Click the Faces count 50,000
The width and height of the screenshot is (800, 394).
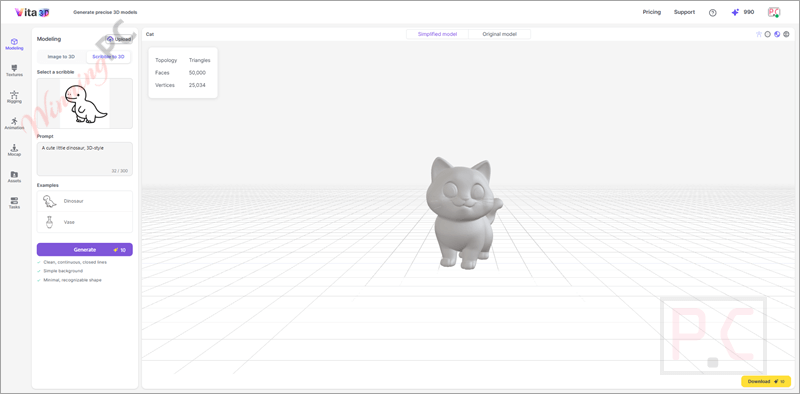coord(197,72)
